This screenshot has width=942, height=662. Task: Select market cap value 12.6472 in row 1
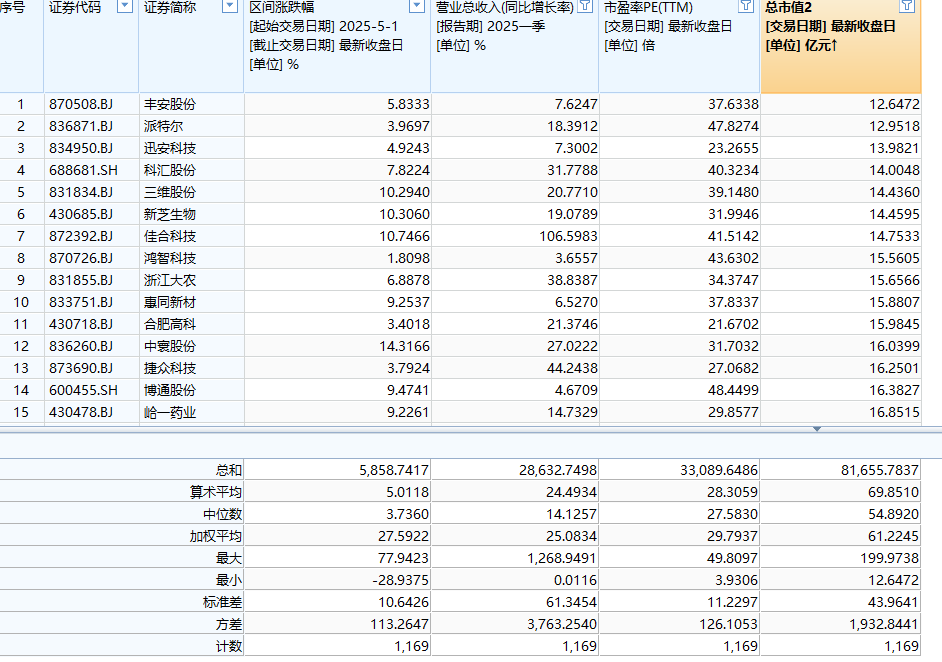pyautogui.click(x=894, y=105)
